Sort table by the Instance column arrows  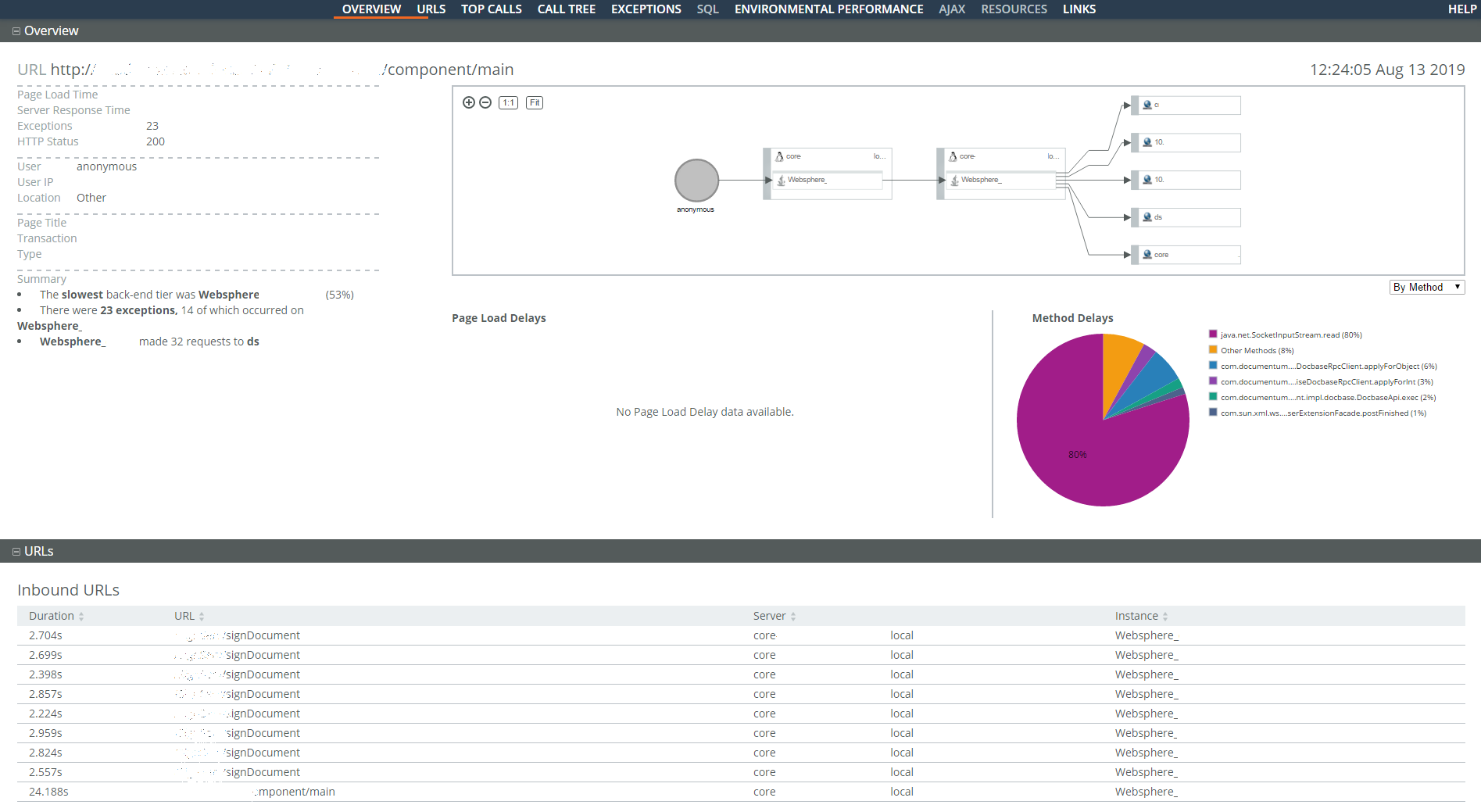(1165, 617)
